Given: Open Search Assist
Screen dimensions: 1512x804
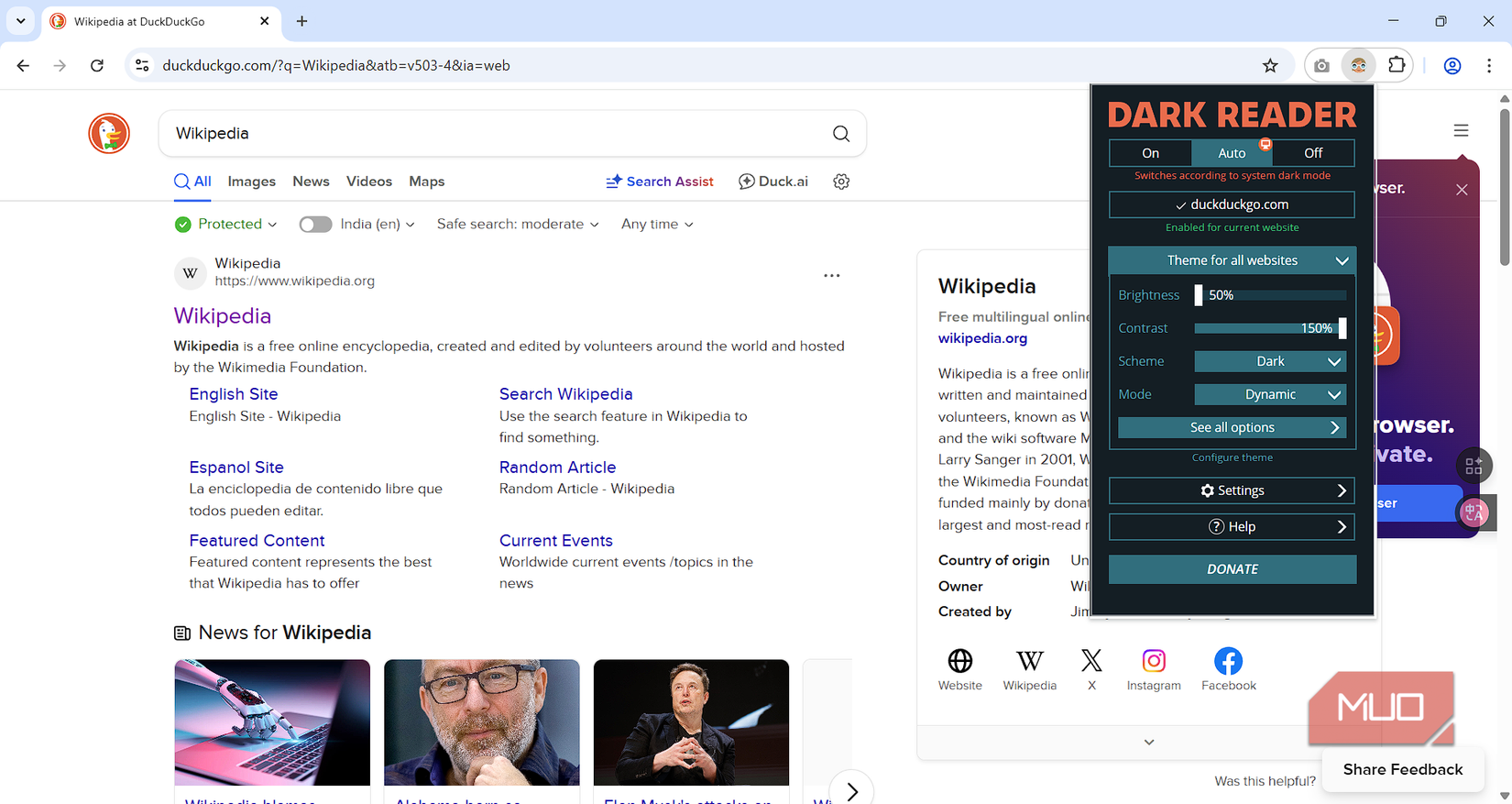Looking at the screenshot, I should [x=660, y=182].
